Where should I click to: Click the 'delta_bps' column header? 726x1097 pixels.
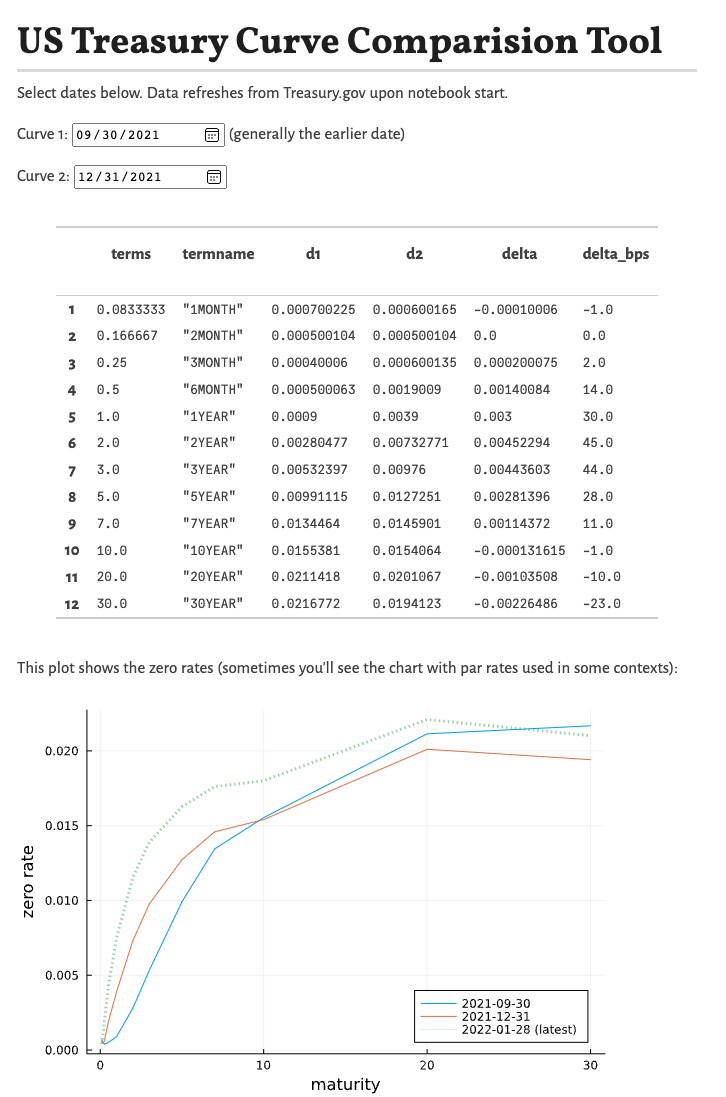[x=615, y=254]
